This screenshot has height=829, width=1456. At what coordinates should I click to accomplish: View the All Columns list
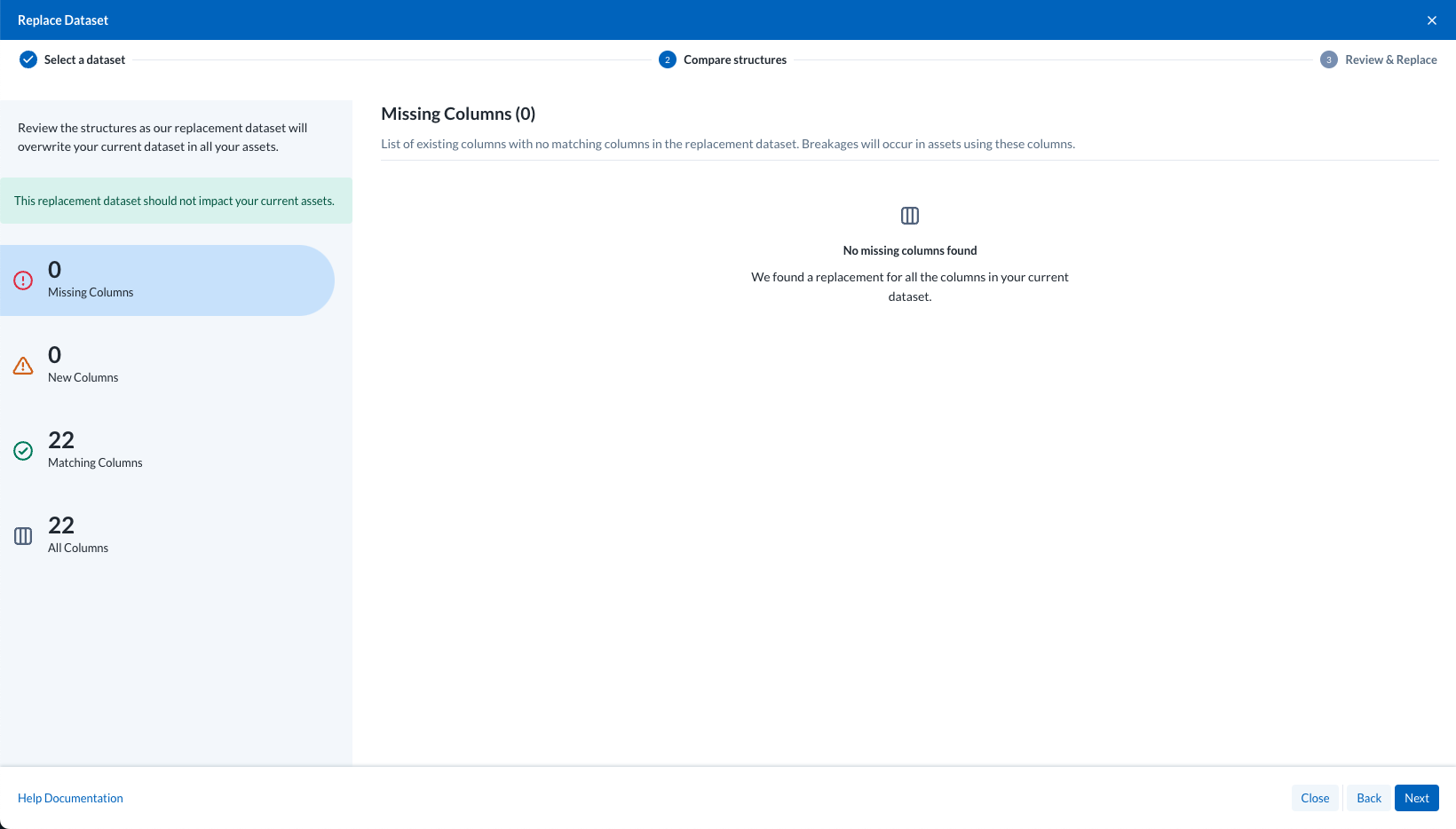tap(78, 536)
